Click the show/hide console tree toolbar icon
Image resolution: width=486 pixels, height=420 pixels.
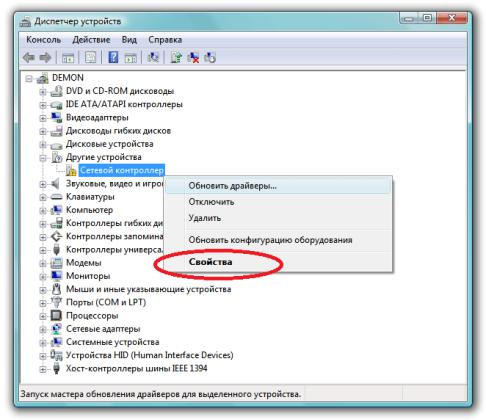68,58
